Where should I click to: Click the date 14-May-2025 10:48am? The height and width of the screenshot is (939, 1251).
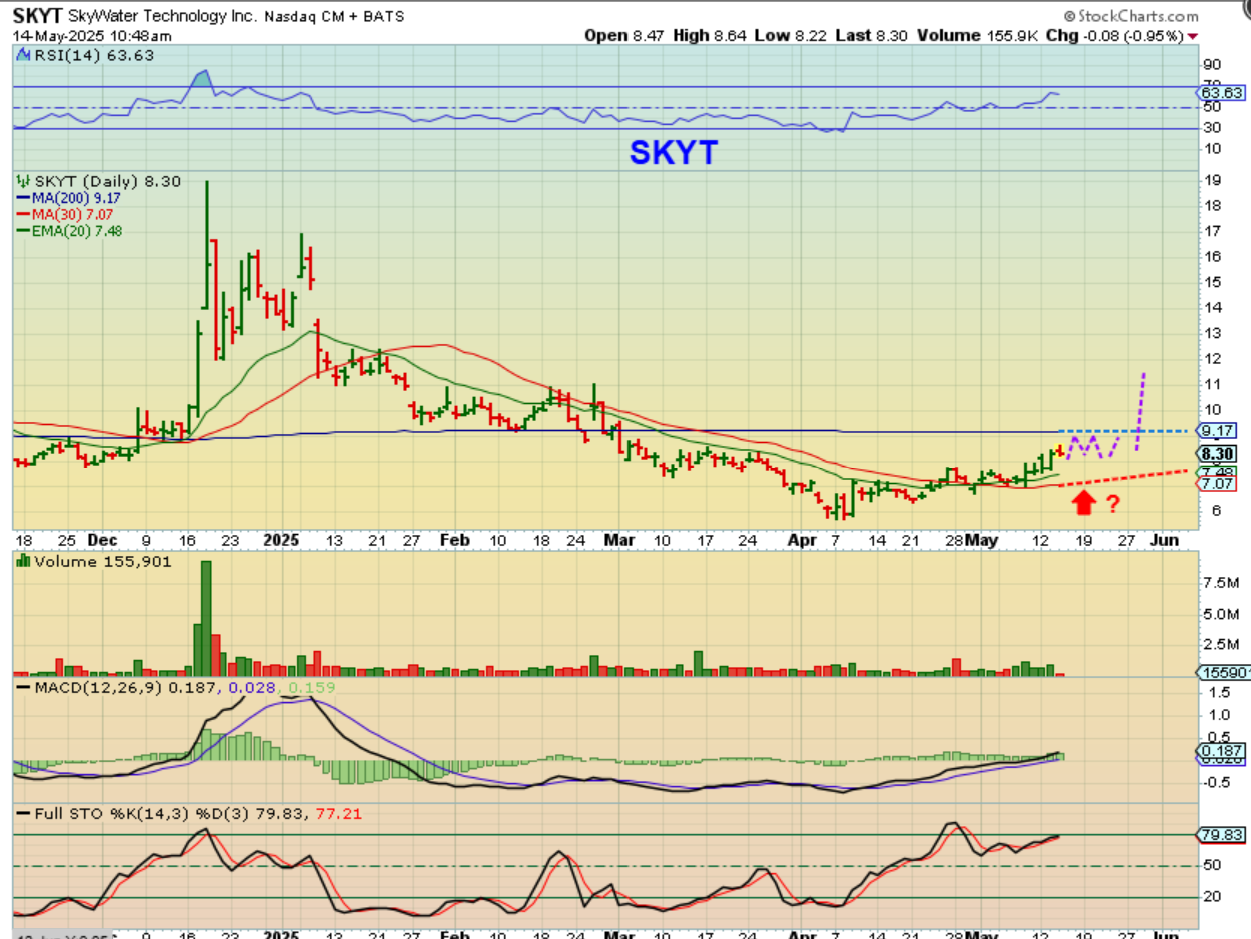(x=92, y=35)
